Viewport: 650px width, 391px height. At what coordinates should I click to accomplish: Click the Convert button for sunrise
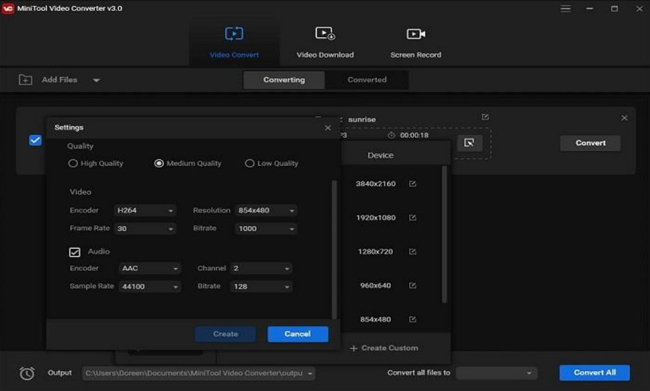[590, 143]
